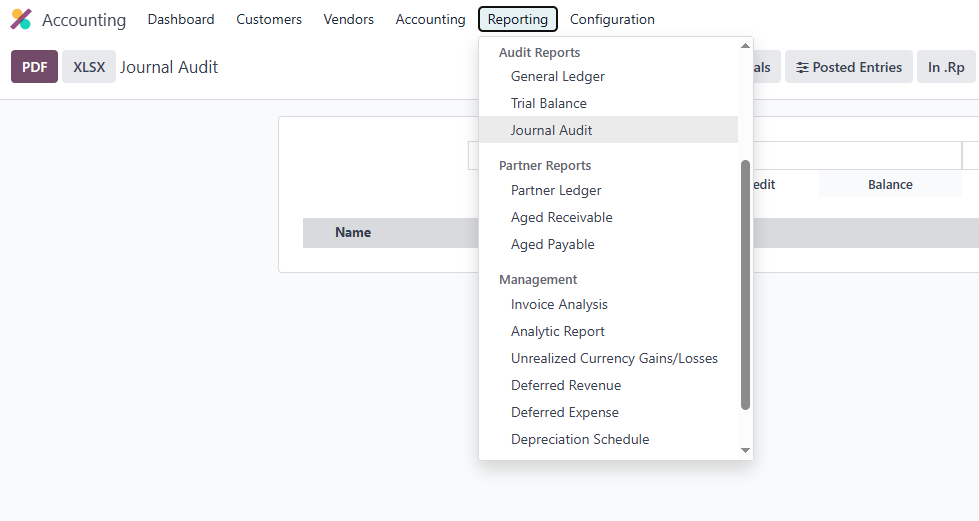Open the Vendors menu
979x521 pixels.
pyautogui.click(x=348, y=19)
